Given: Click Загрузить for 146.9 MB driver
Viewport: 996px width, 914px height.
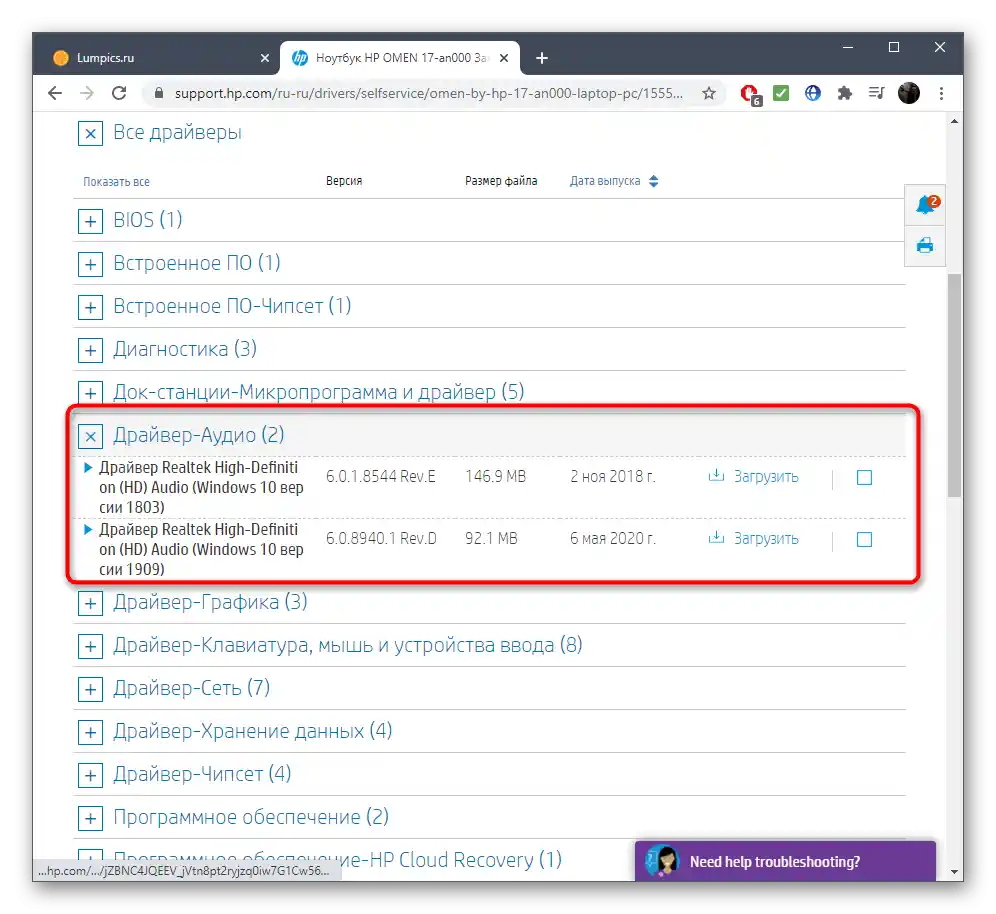Looking at the screenshot, I should point(766,476).
